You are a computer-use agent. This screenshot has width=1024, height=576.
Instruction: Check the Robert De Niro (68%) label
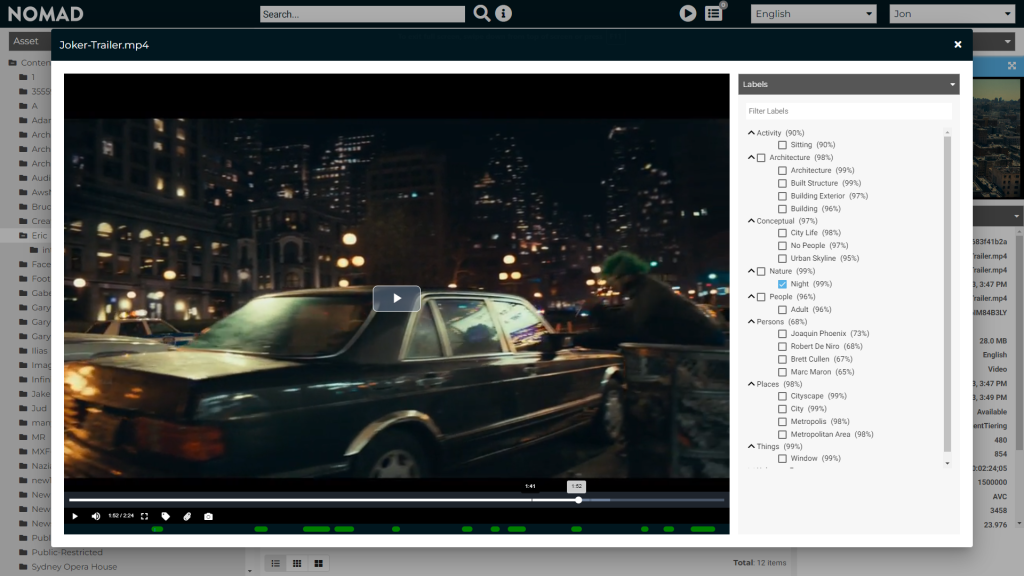point(782,346)
